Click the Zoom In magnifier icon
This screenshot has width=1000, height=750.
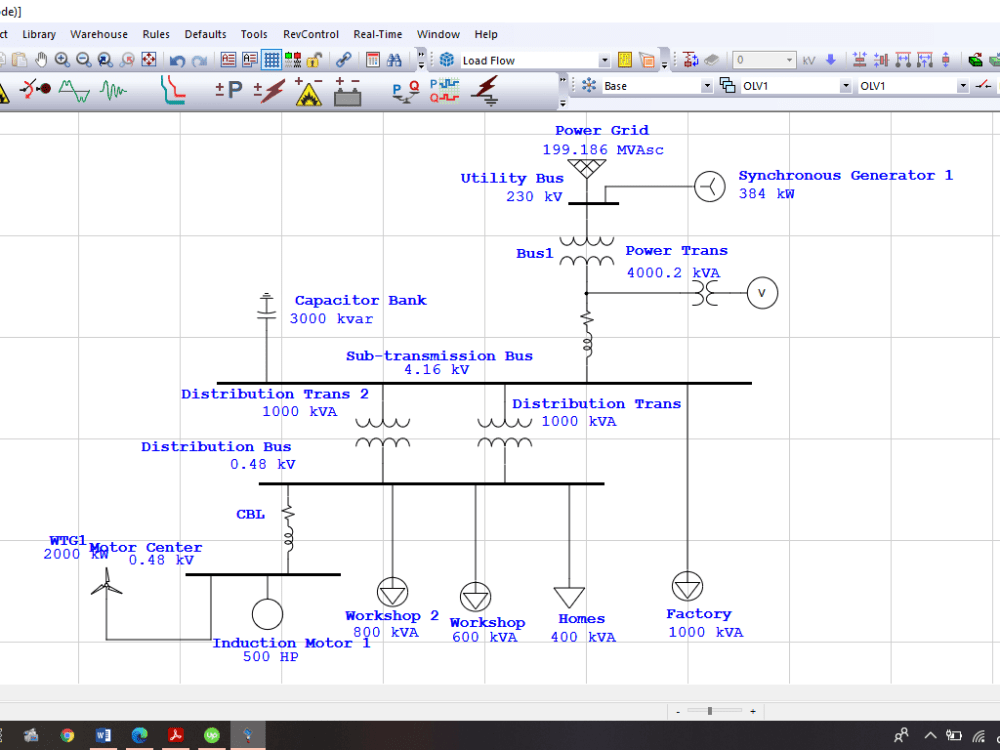tap(62, 60)
